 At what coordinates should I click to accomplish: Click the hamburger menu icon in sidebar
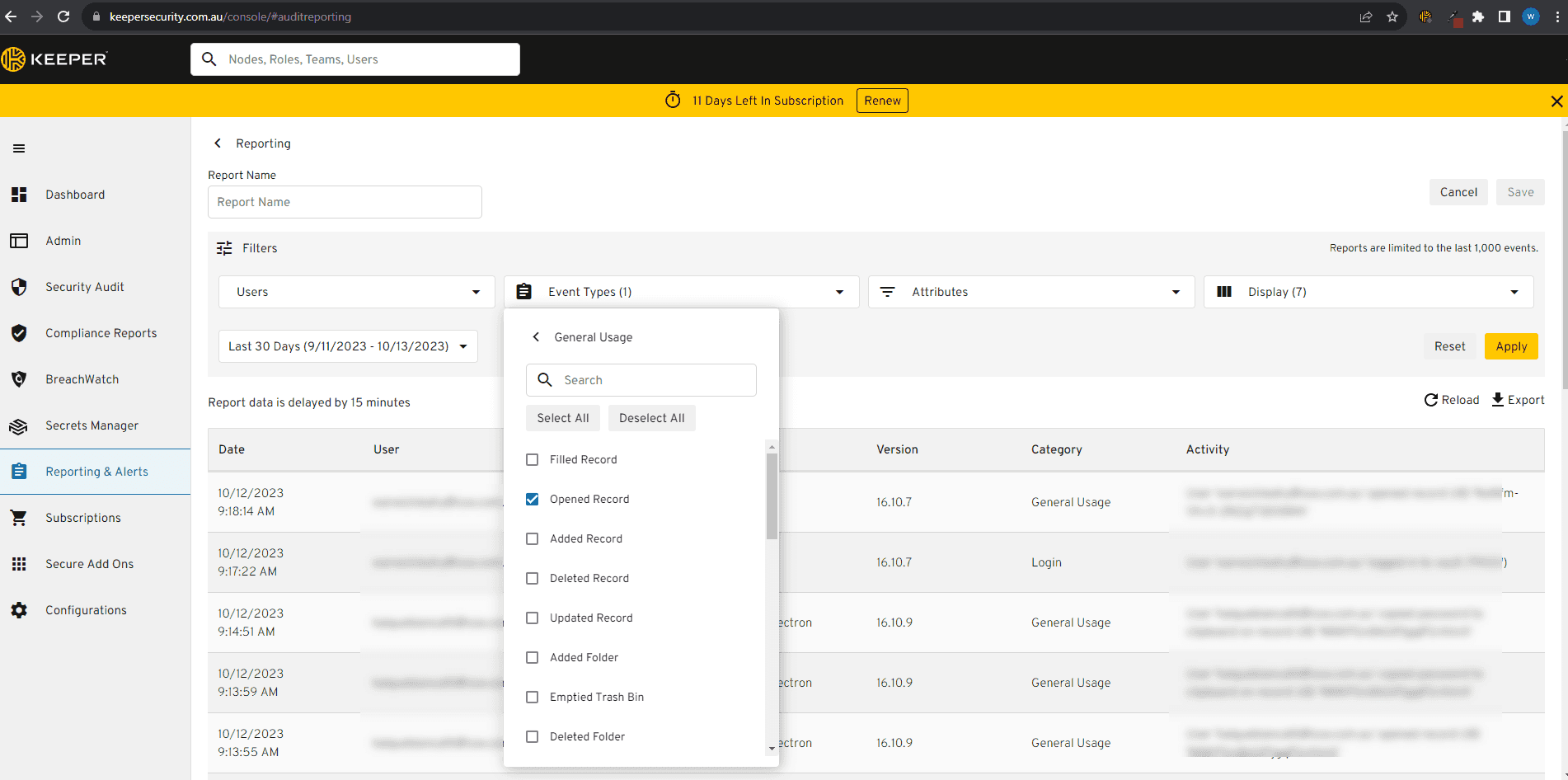click(19, 148)
